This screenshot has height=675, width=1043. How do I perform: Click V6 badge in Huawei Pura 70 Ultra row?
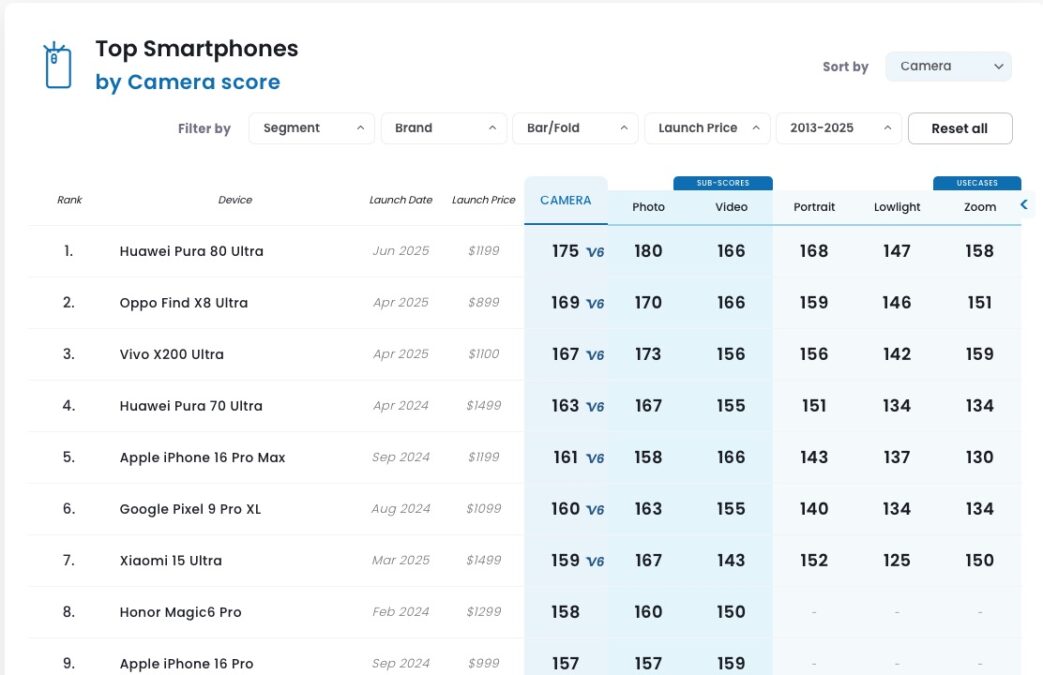pyautogui.click(x=595, y=407)
